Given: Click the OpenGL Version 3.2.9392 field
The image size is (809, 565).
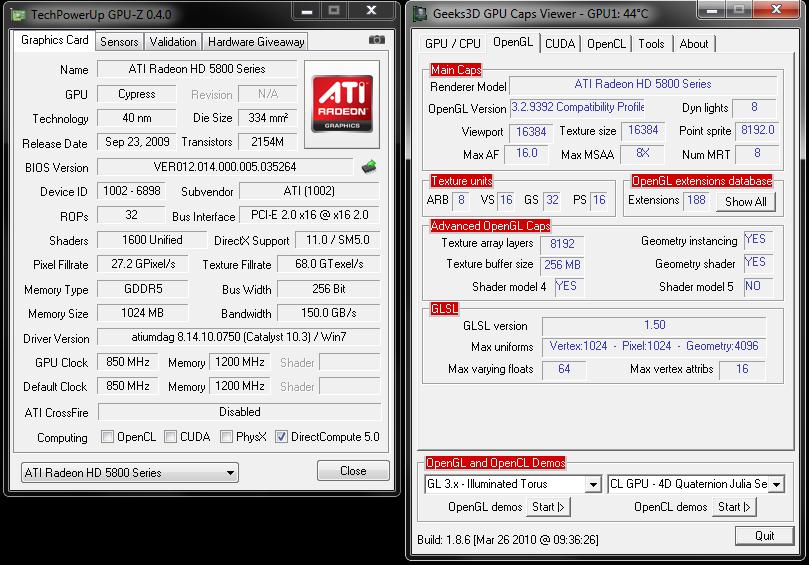Looking at the screenshot, I should (x=577, y=107).
